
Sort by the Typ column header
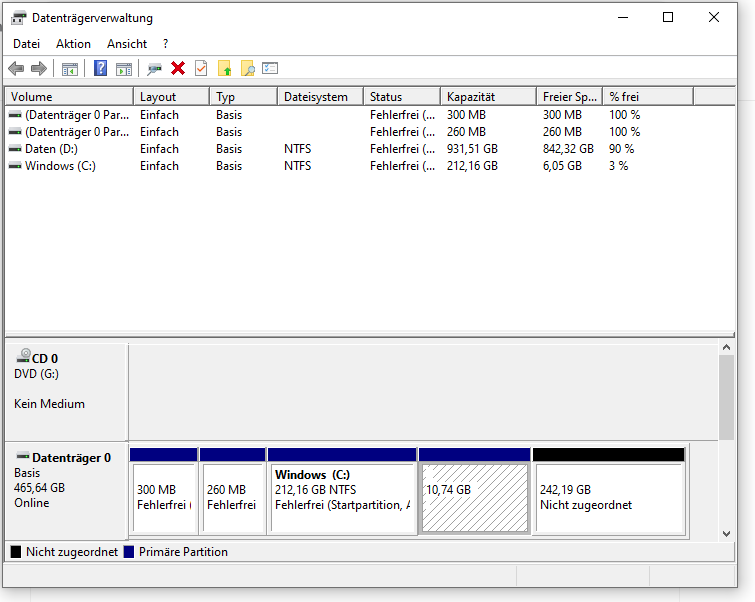tap(244, 97)
